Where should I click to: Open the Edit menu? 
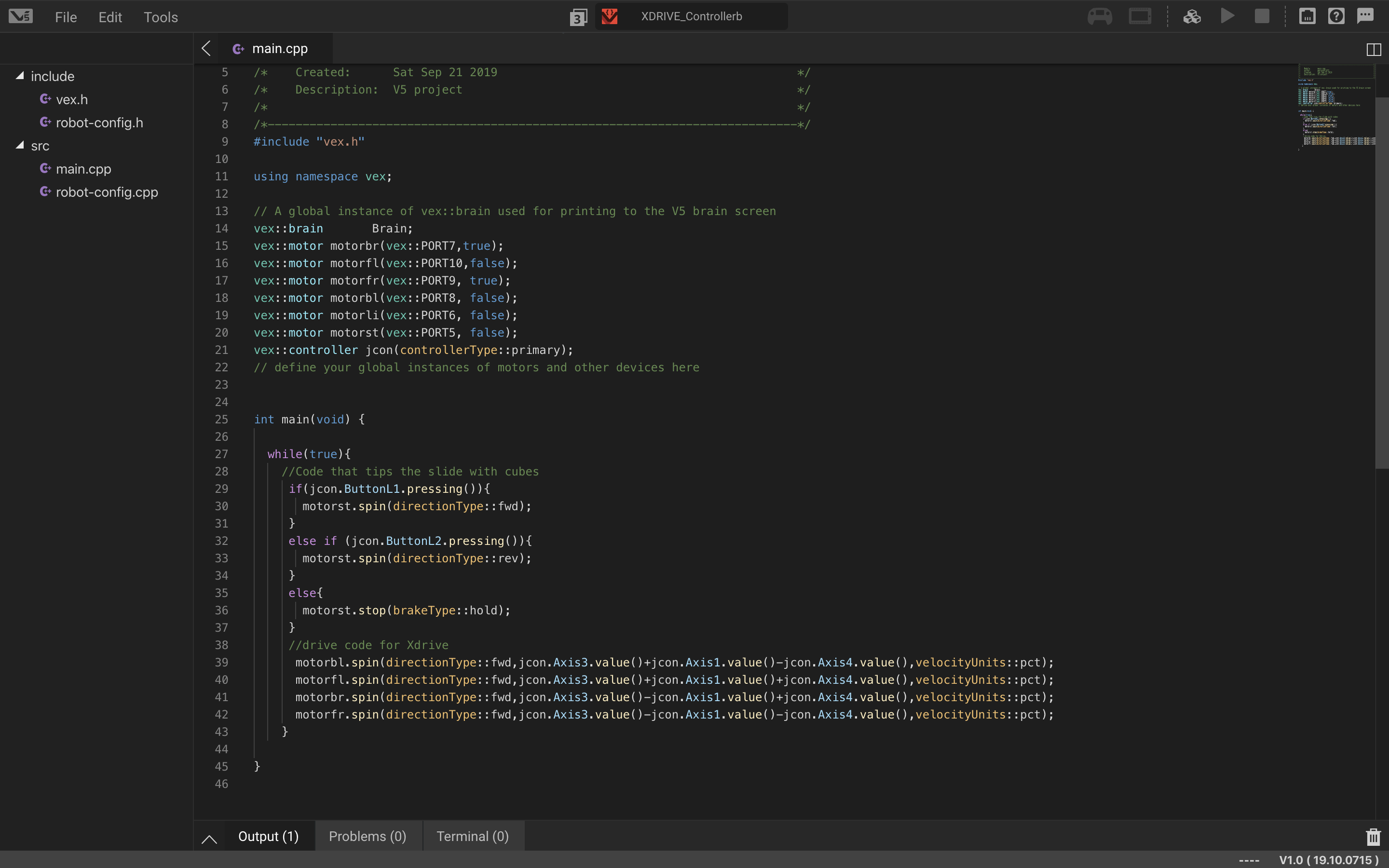click(110, 17)
